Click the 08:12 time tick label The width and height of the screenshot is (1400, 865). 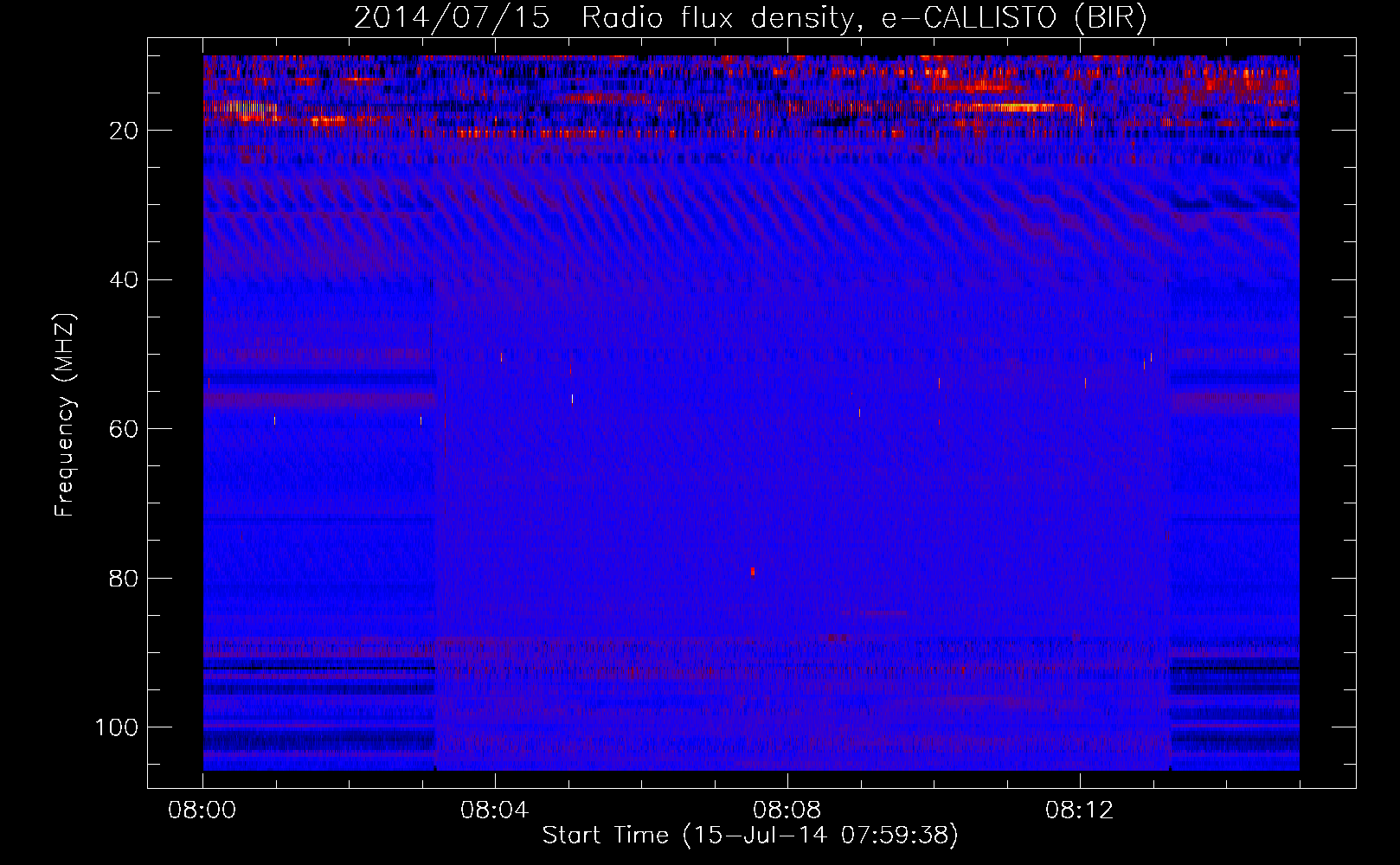pos(1079,811)
